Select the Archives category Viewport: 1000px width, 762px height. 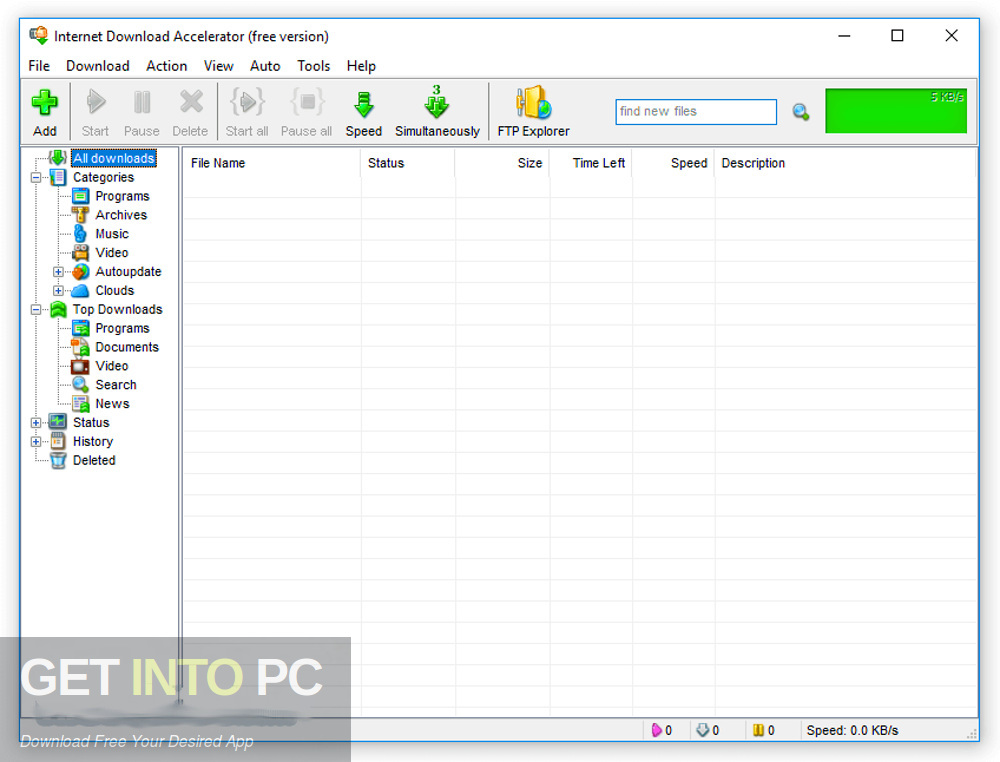coord(121,215)
